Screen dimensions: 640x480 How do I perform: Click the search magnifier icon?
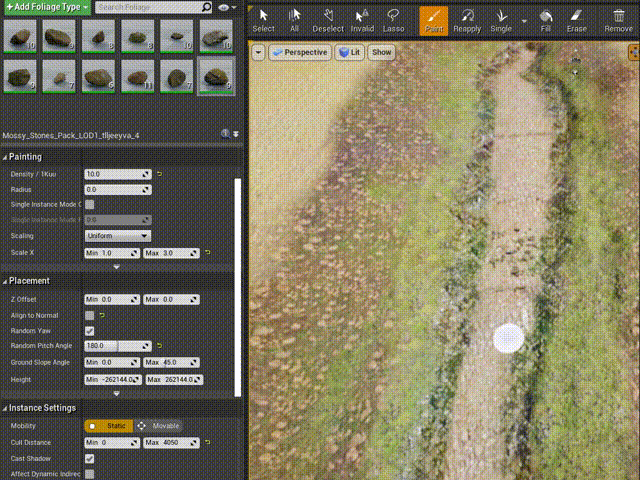click(x=207, y=7)
